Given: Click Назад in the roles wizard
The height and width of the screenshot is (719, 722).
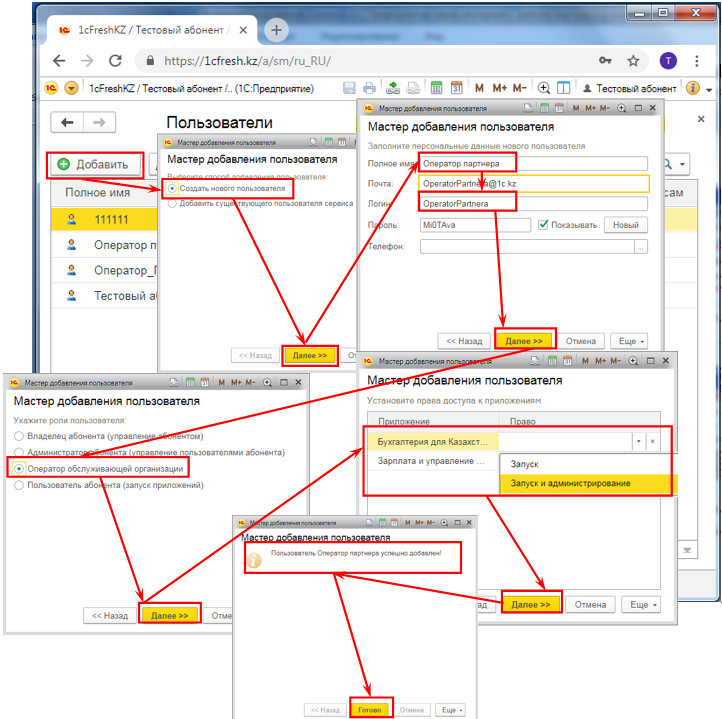Looking at the screenshot, I should click(110, 616).
